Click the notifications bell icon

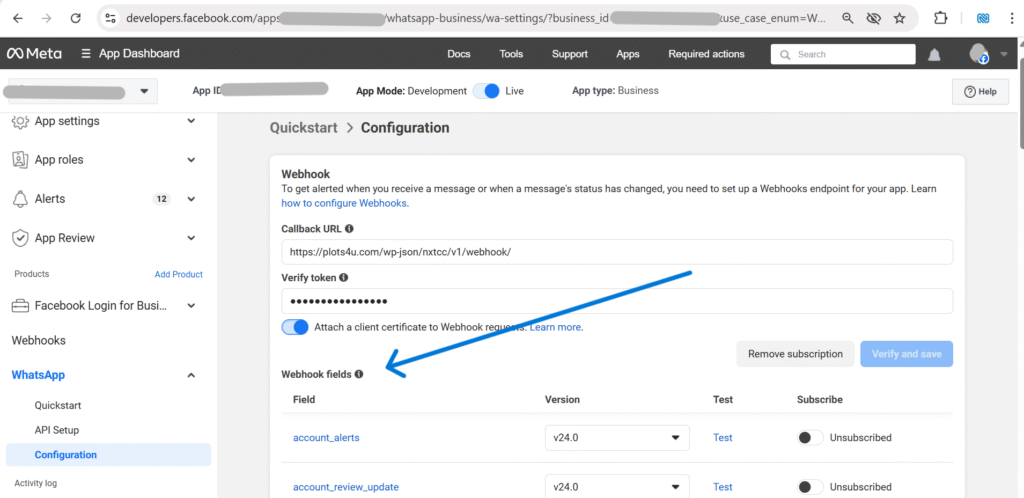click(x=934, y=54)
